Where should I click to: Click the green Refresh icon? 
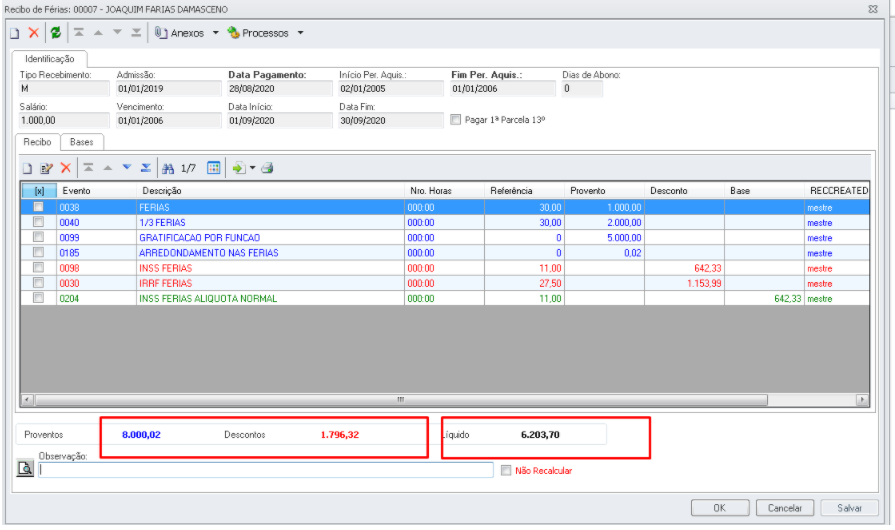click(x=55, y=33)
